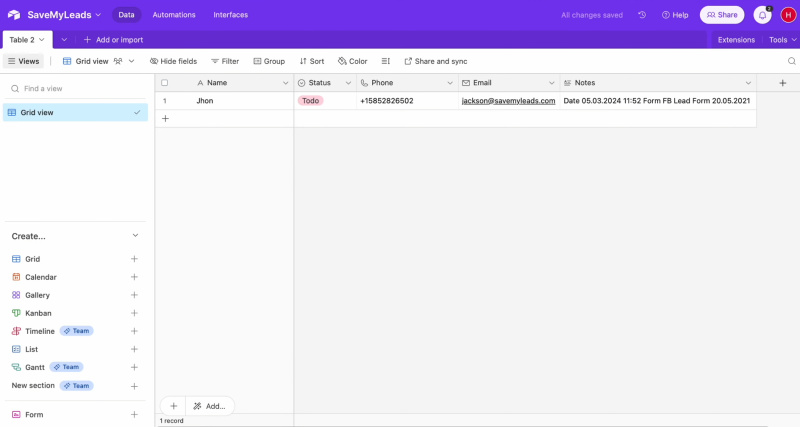800x427 pixels.
Task: Open the SaveMyLeads base name dropdown
Action: [x=64, y=15]
